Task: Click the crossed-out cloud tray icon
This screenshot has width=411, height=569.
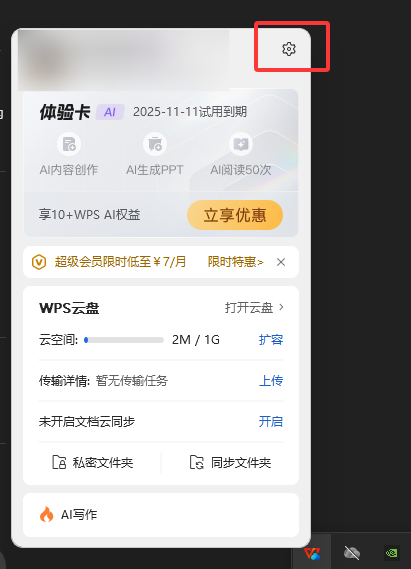Action: (x=352, y=553)
